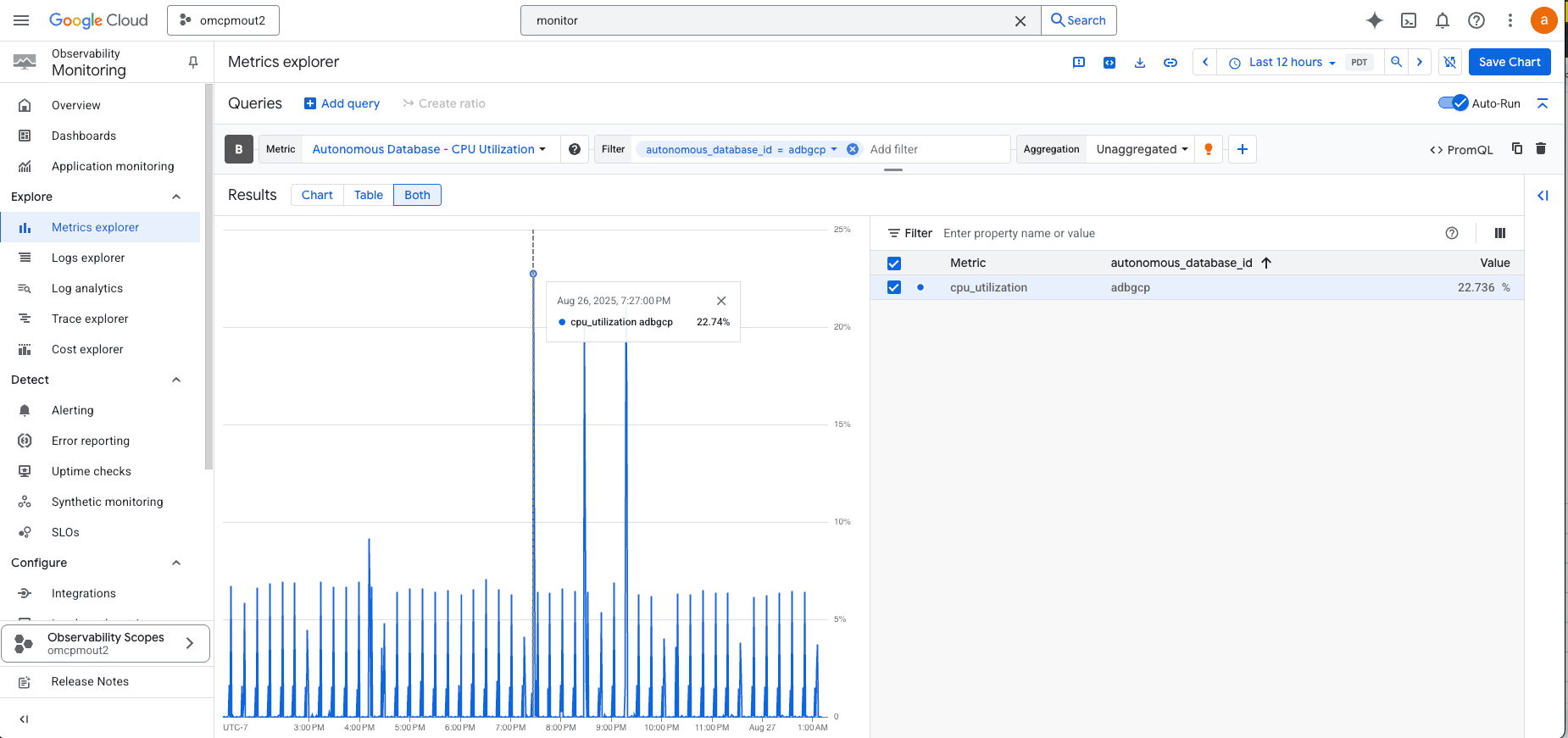Open the Autonomous Database CPU Utilization metric dropdown
1568x738 pixels.
tap(429, 149)
